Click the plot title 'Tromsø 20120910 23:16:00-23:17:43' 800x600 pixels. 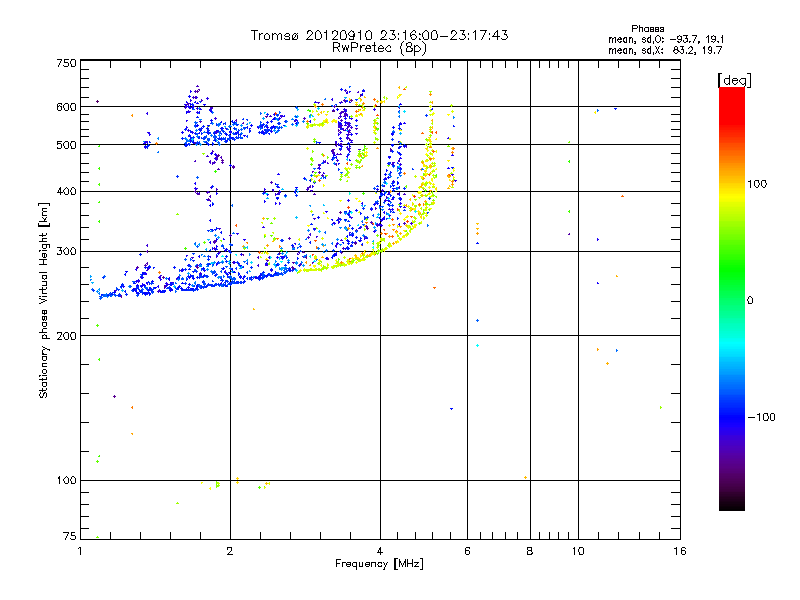379,35
